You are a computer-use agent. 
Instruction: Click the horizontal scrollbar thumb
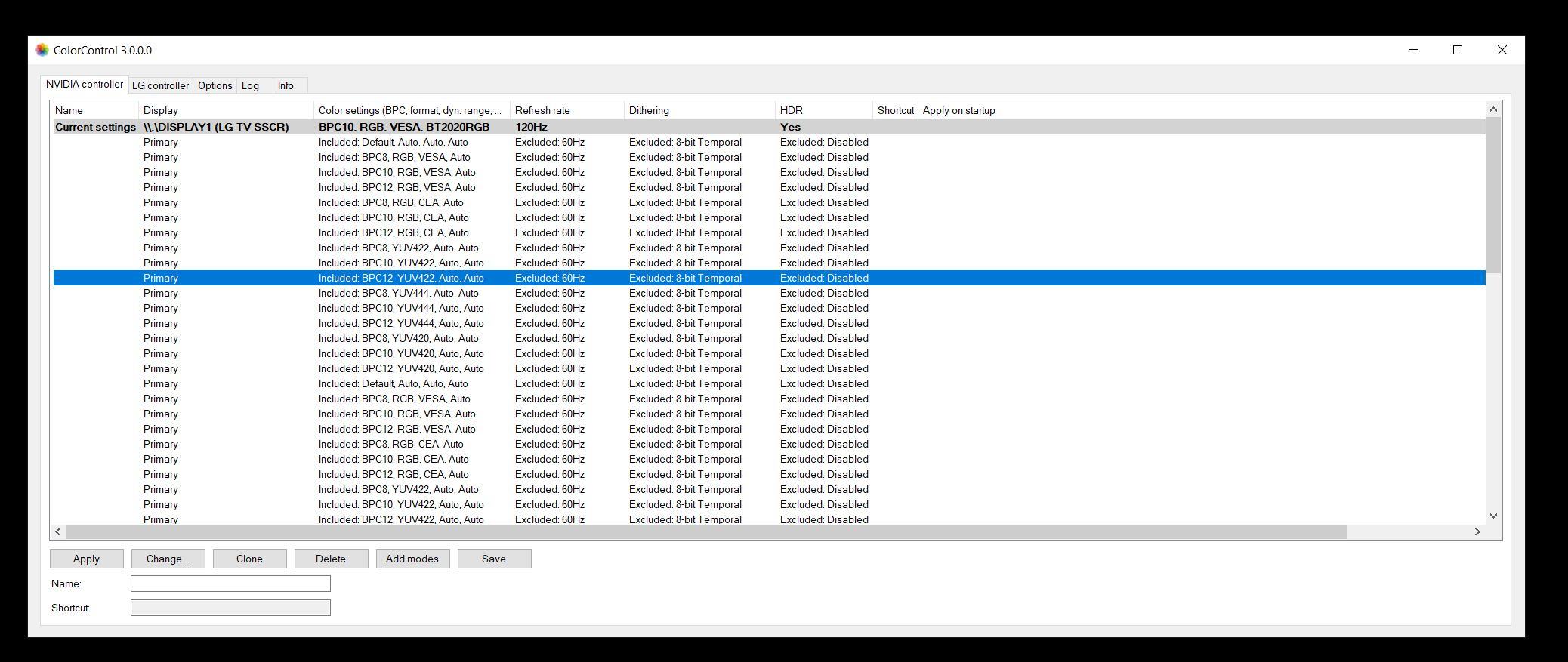707,531
